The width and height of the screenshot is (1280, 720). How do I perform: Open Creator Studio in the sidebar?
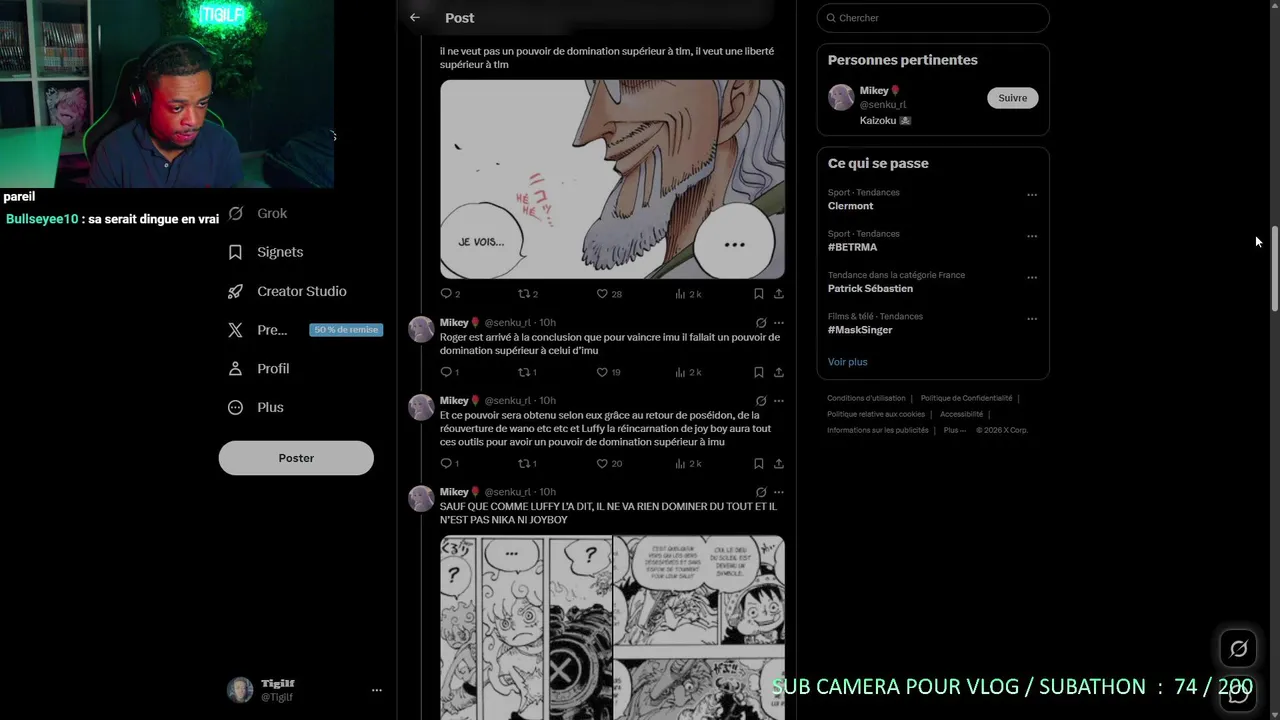coord(287,291)
